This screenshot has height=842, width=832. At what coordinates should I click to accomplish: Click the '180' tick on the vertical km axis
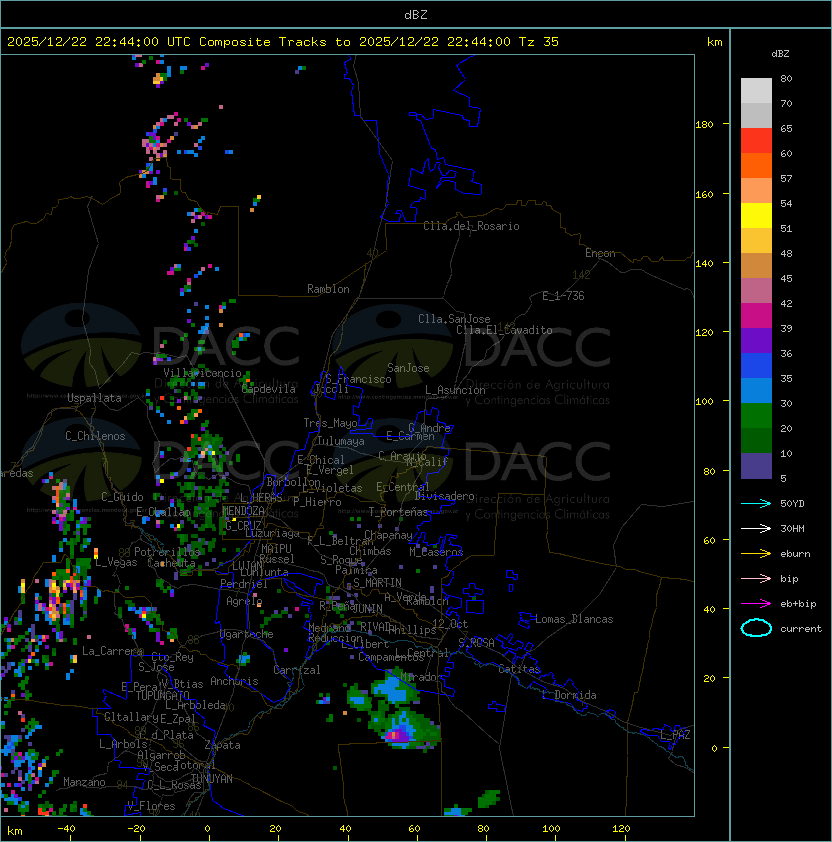coord(704,125)
